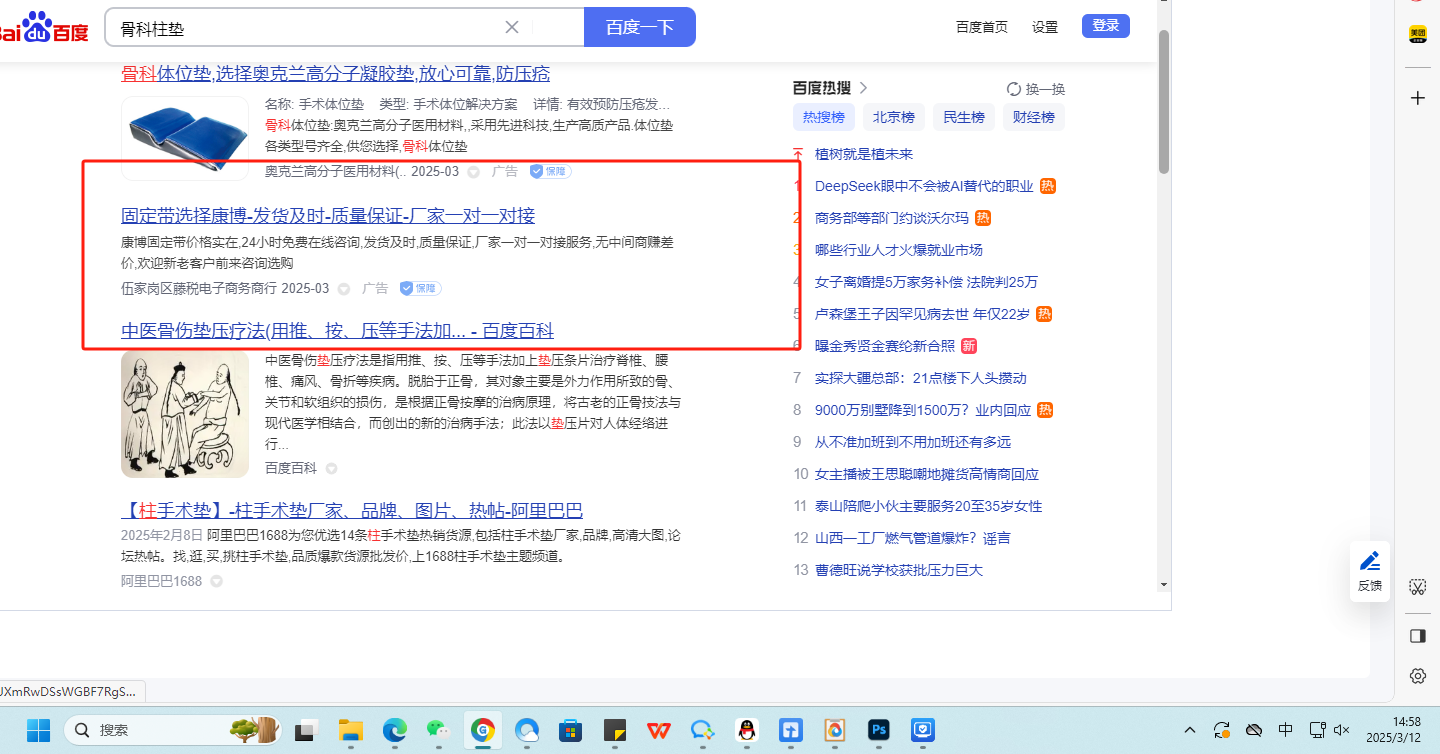Screen dimensions: 1440x754
Task: Open the sidebar settings gear icon
Action: click(x=1417, y=676)
